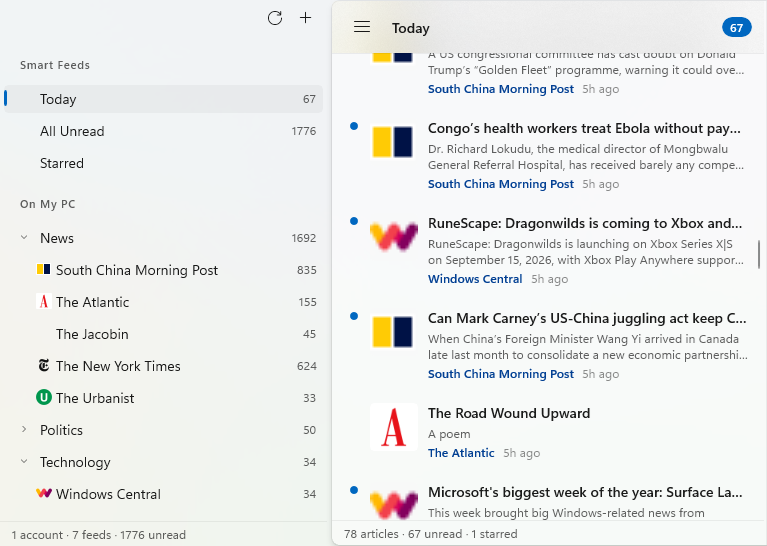Image resolution: width=767 pixels, height=546 pixels.
Task: Click the 835 unread count for SCMP
Action: 307,270
